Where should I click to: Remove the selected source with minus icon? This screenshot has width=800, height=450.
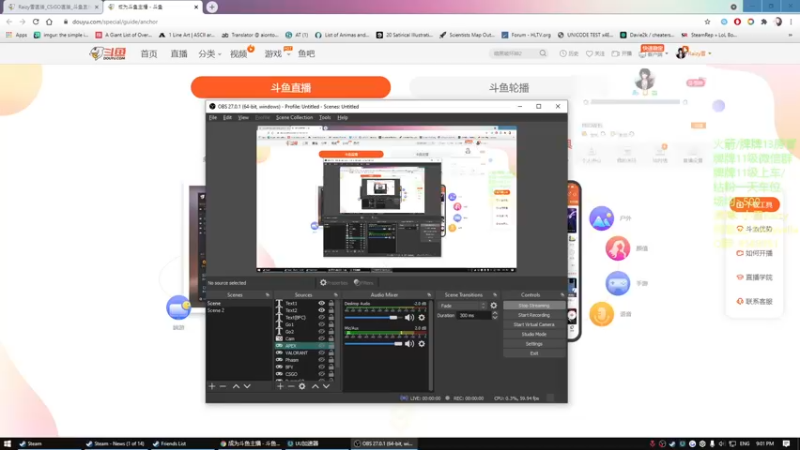click(x=291, y=386)
